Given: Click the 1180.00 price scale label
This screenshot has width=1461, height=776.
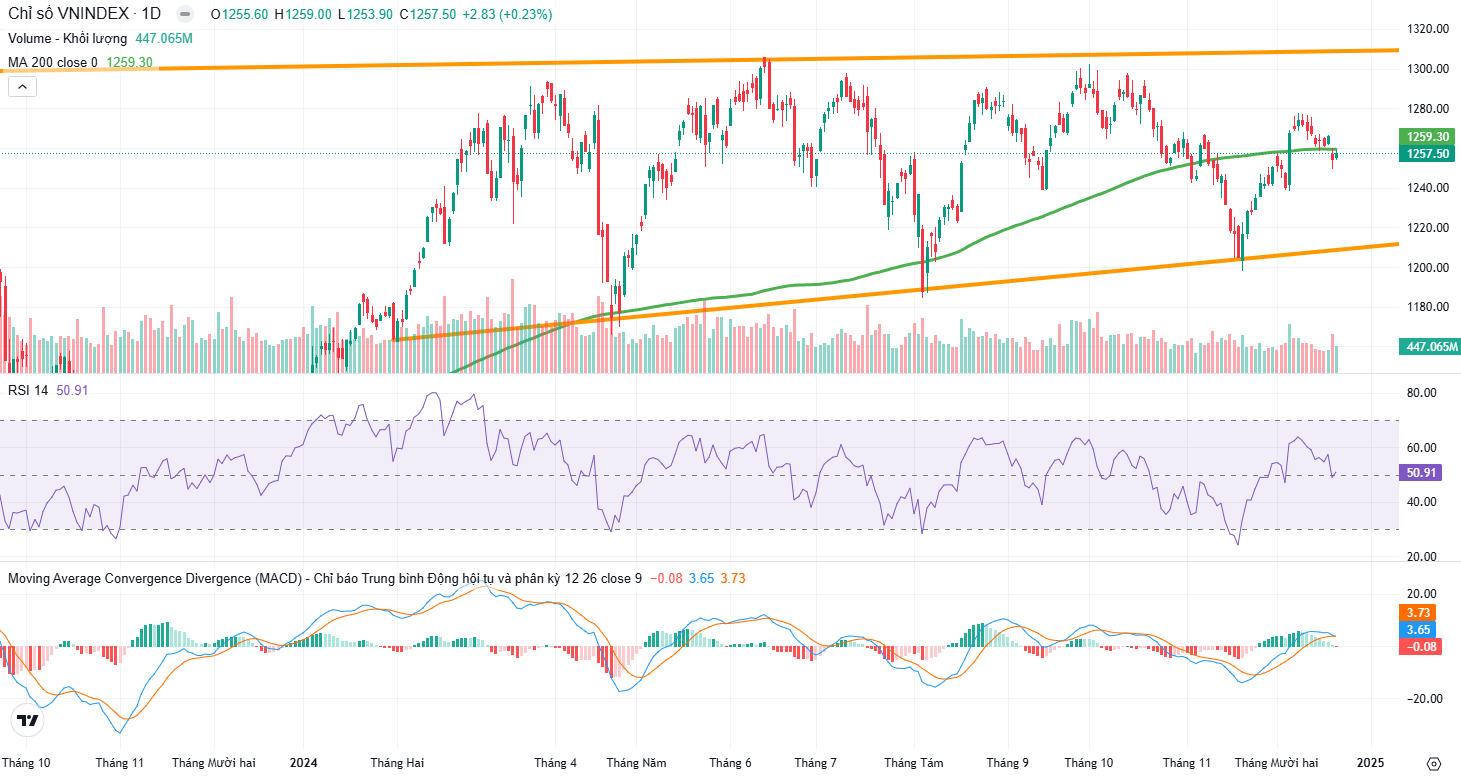Looking at the screenshot, I should (1428, 307).
